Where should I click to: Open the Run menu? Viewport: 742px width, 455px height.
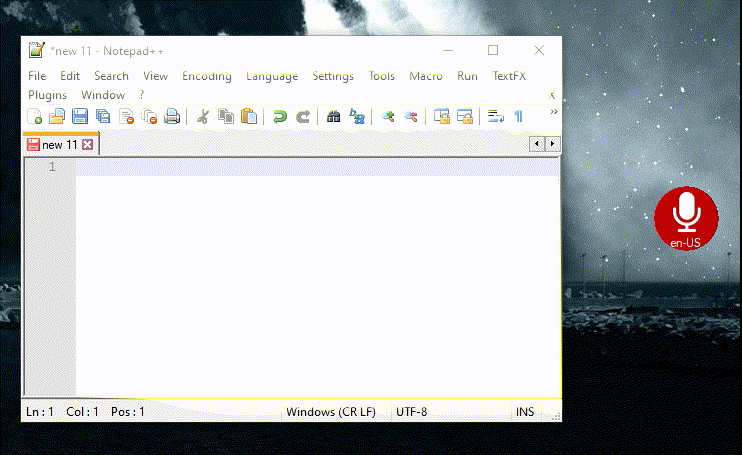467,76
